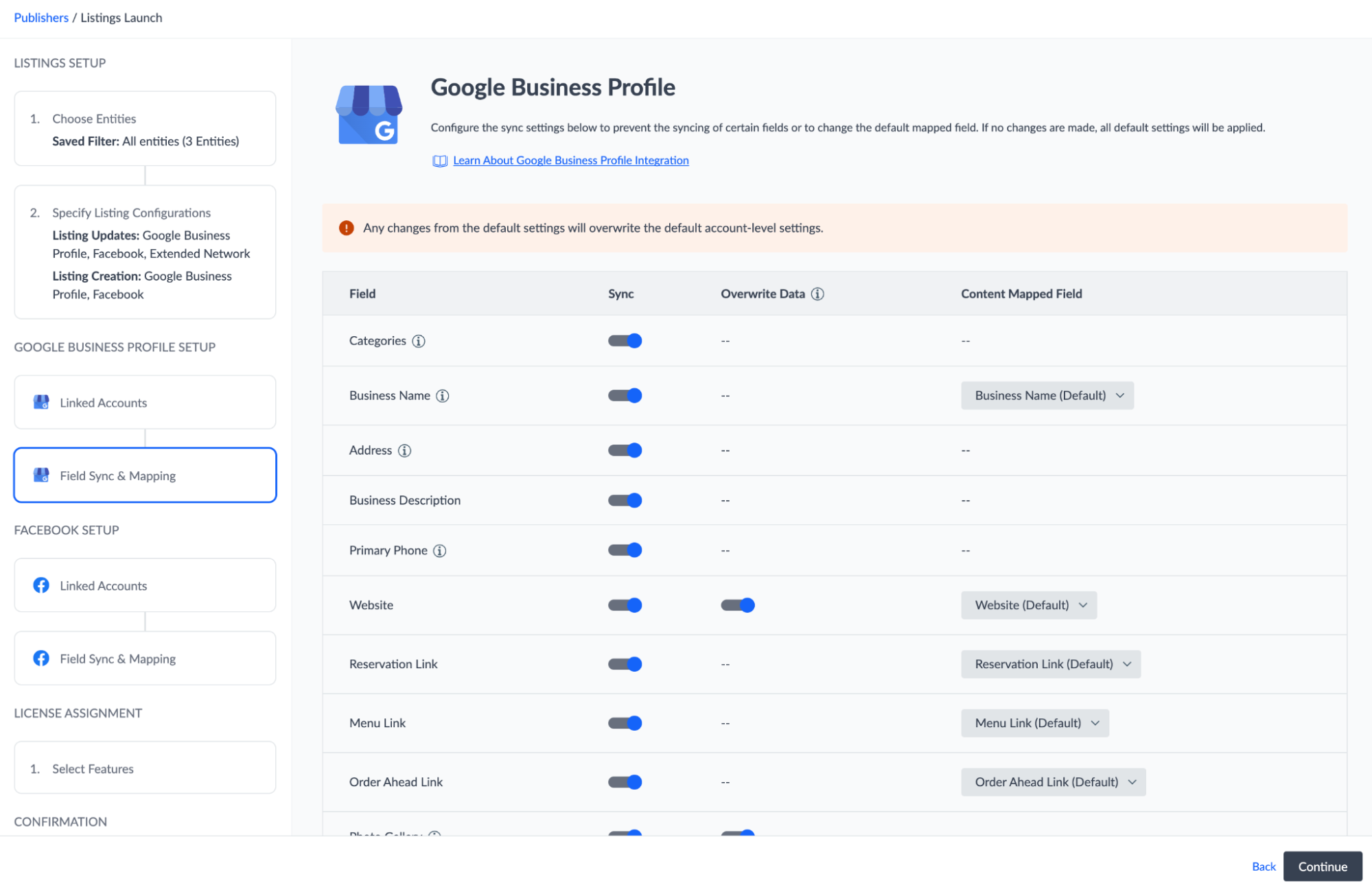Click the Back link
Screen dimensions: 1372x896
1264,866
